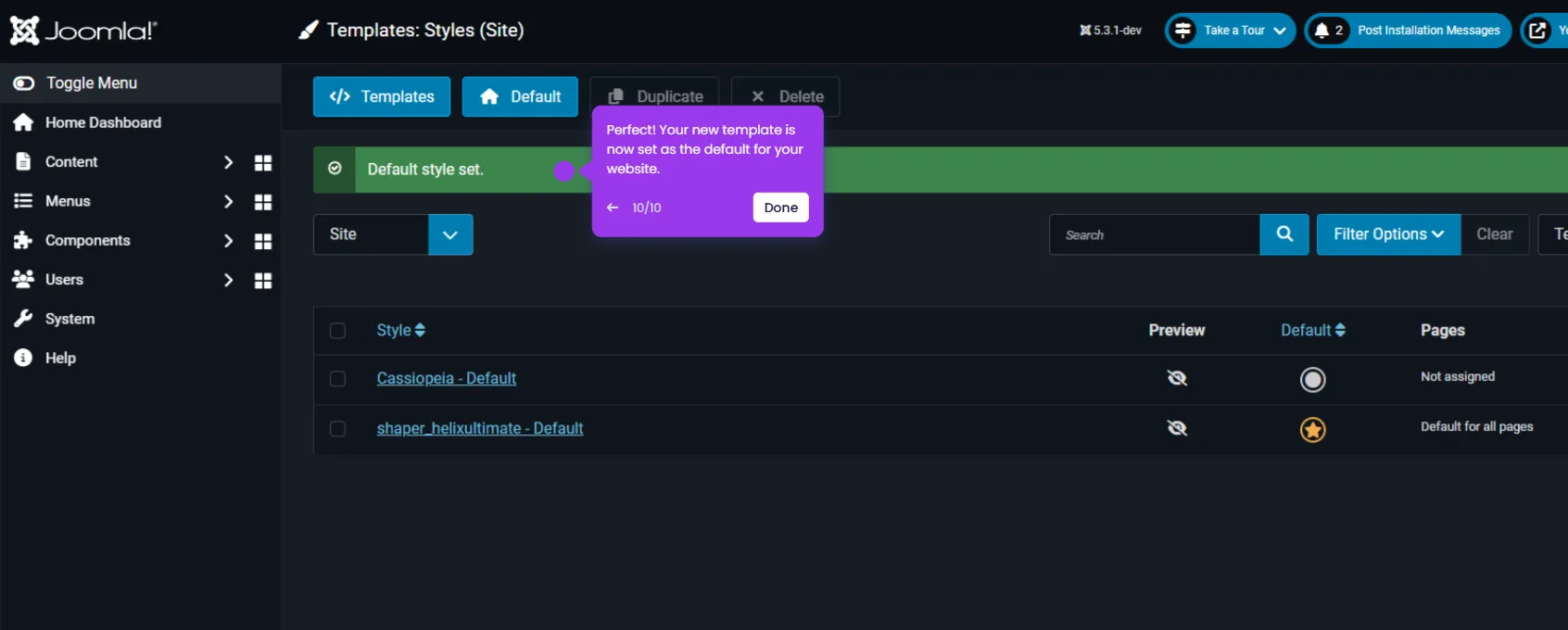Open the shaper_helixultimate - Default style
The height and width of the screenshot is (630, 1568).
point(480,428)
